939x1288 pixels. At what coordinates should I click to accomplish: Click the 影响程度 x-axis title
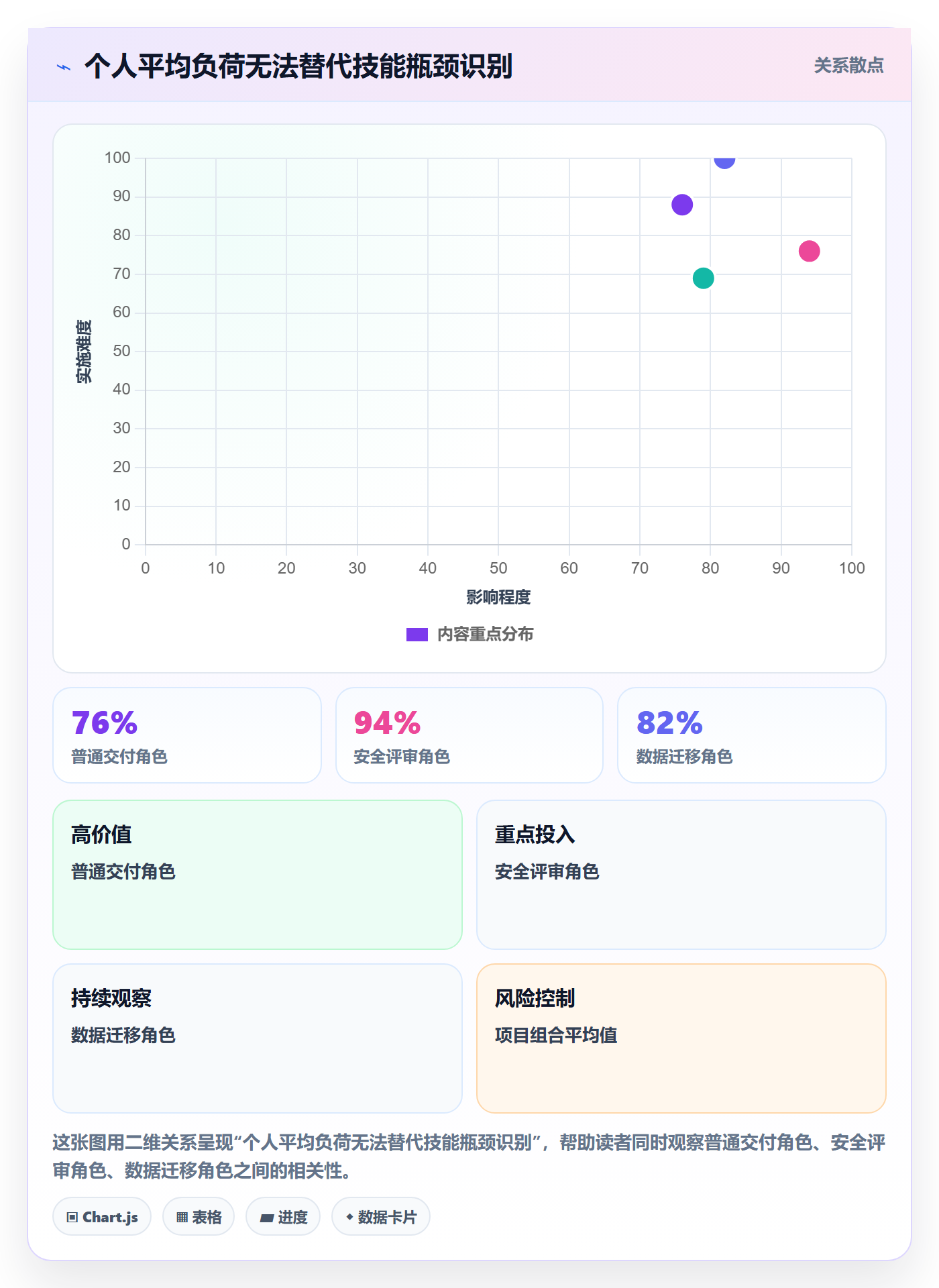tap(498, 597)
